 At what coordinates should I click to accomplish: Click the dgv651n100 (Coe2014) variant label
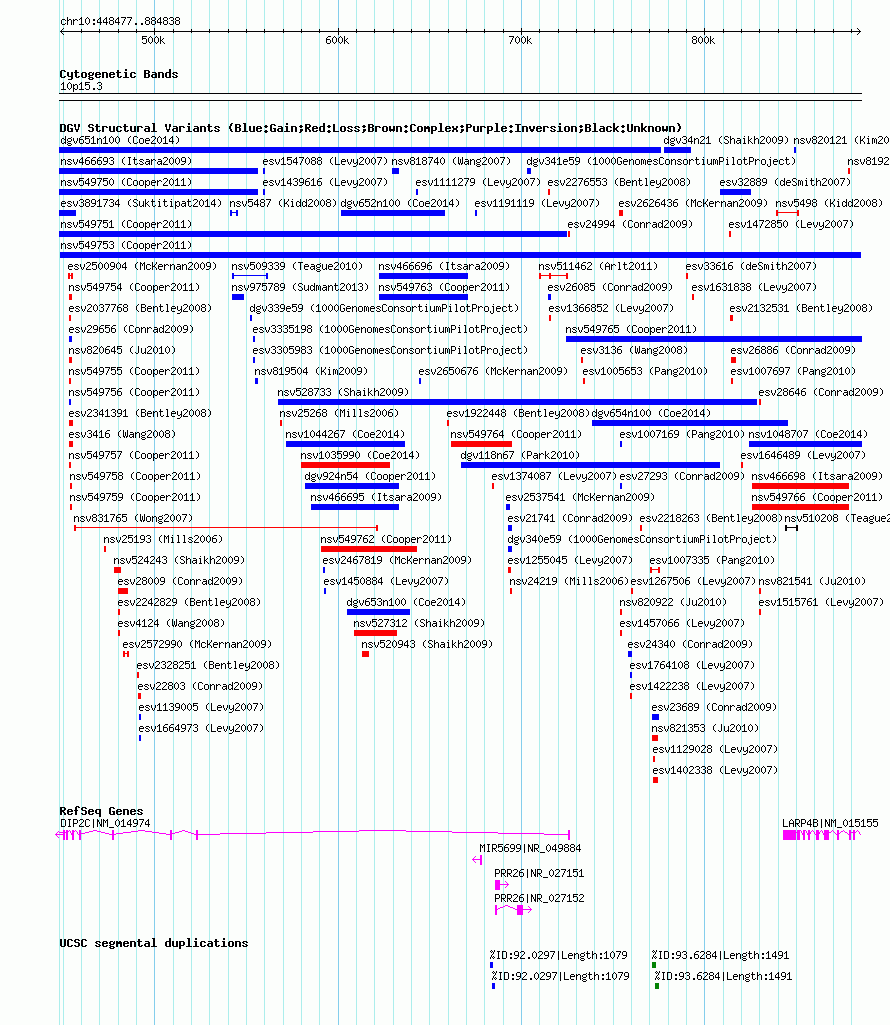click(120, 141)
